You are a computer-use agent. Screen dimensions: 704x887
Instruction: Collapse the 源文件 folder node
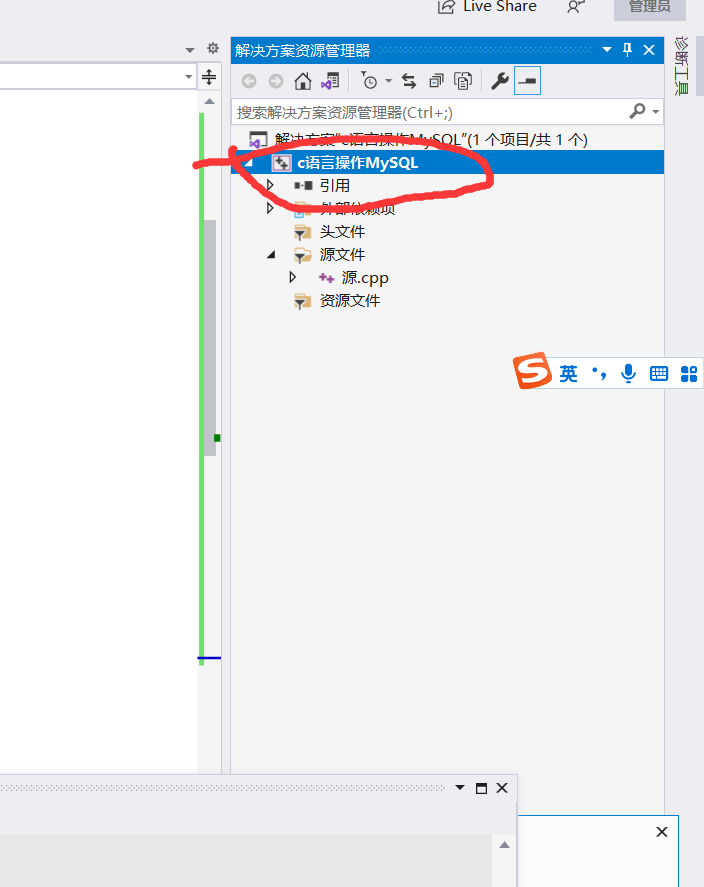(x=271, y=255)
